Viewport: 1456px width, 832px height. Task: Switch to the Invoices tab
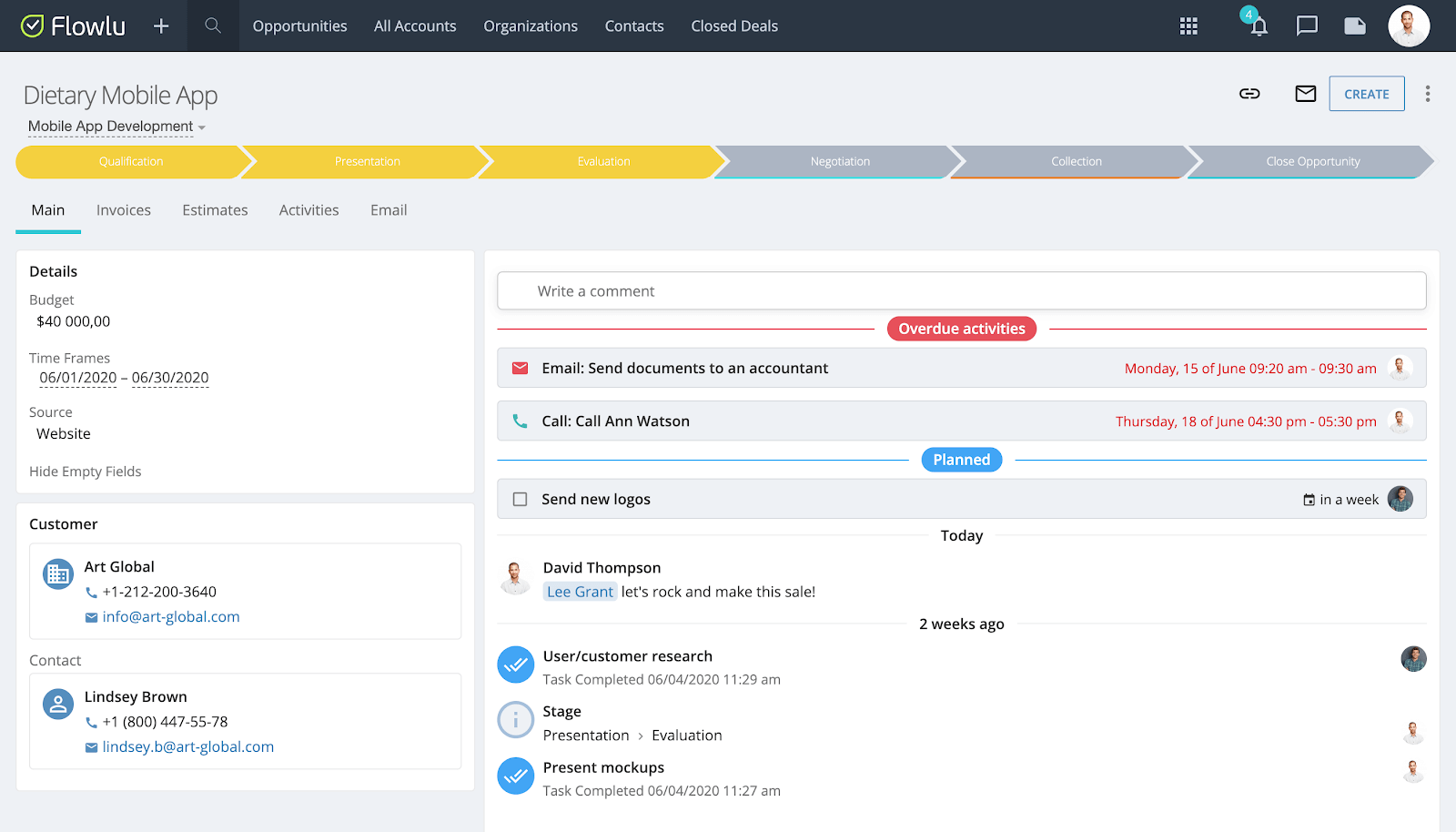click(x=124, y=210)
